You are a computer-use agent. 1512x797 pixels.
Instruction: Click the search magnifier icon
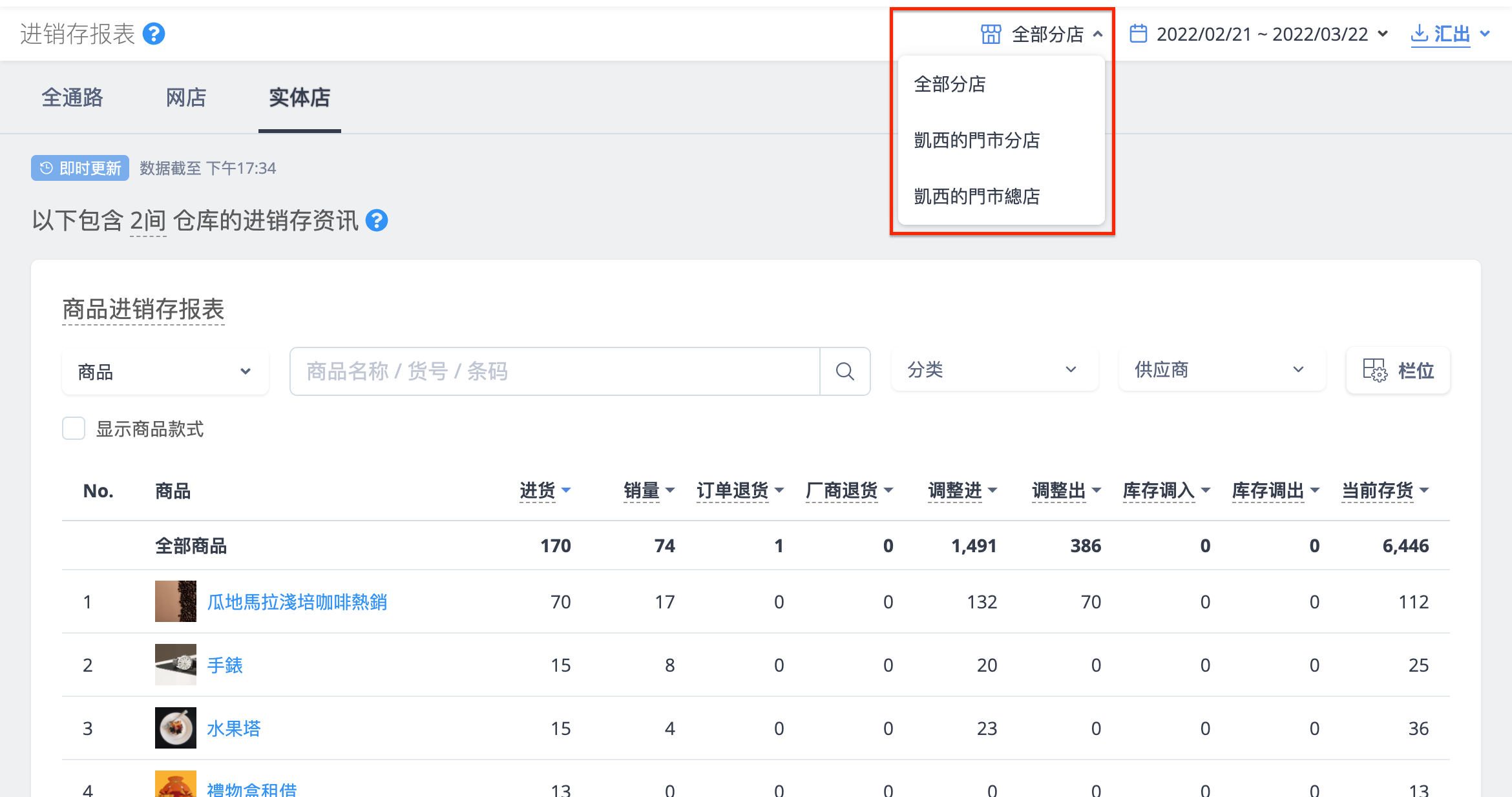pyautogui.click(x=845, y=371)
